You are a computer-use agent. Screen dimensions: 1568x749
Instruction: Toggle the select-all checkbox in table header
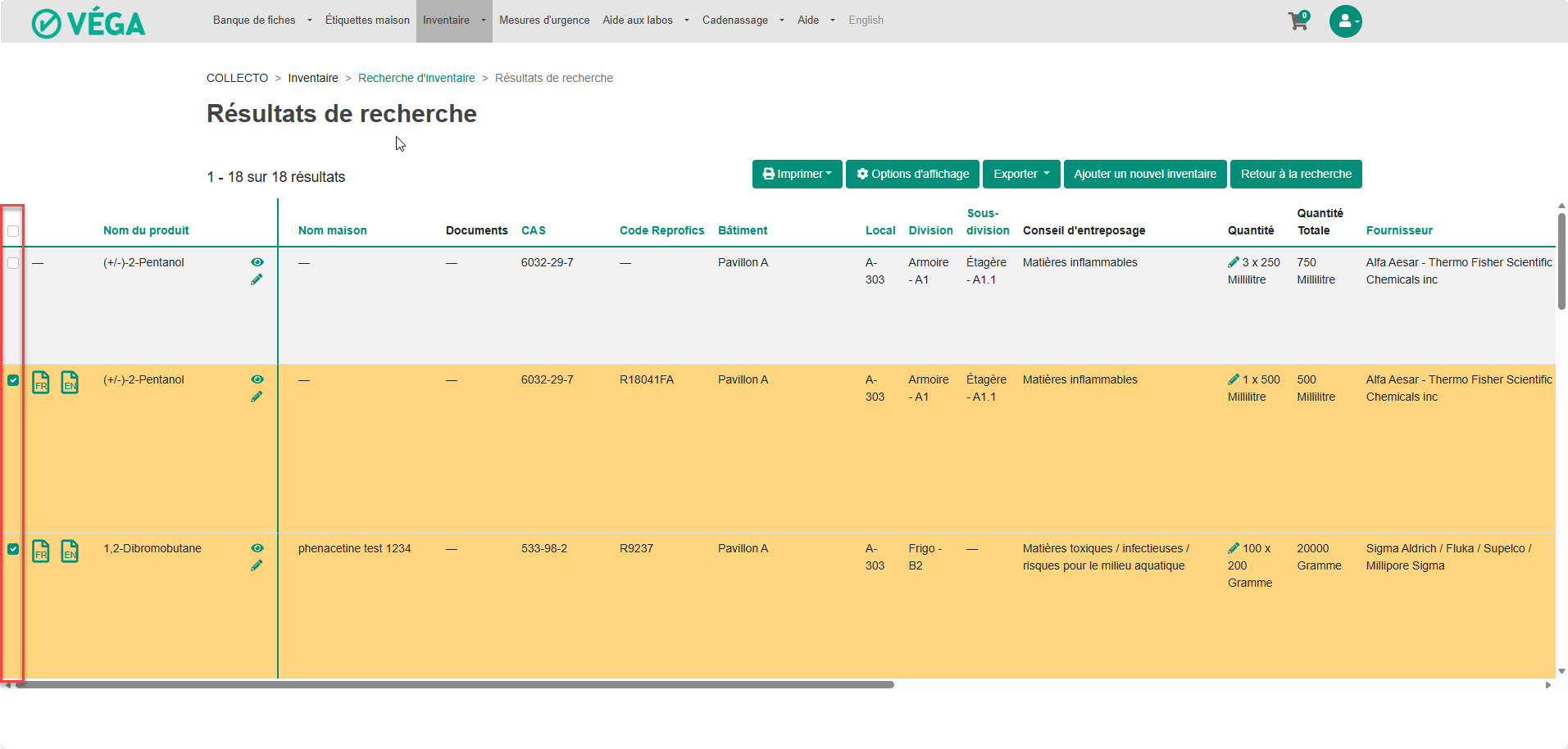click(x=13, y=231)
